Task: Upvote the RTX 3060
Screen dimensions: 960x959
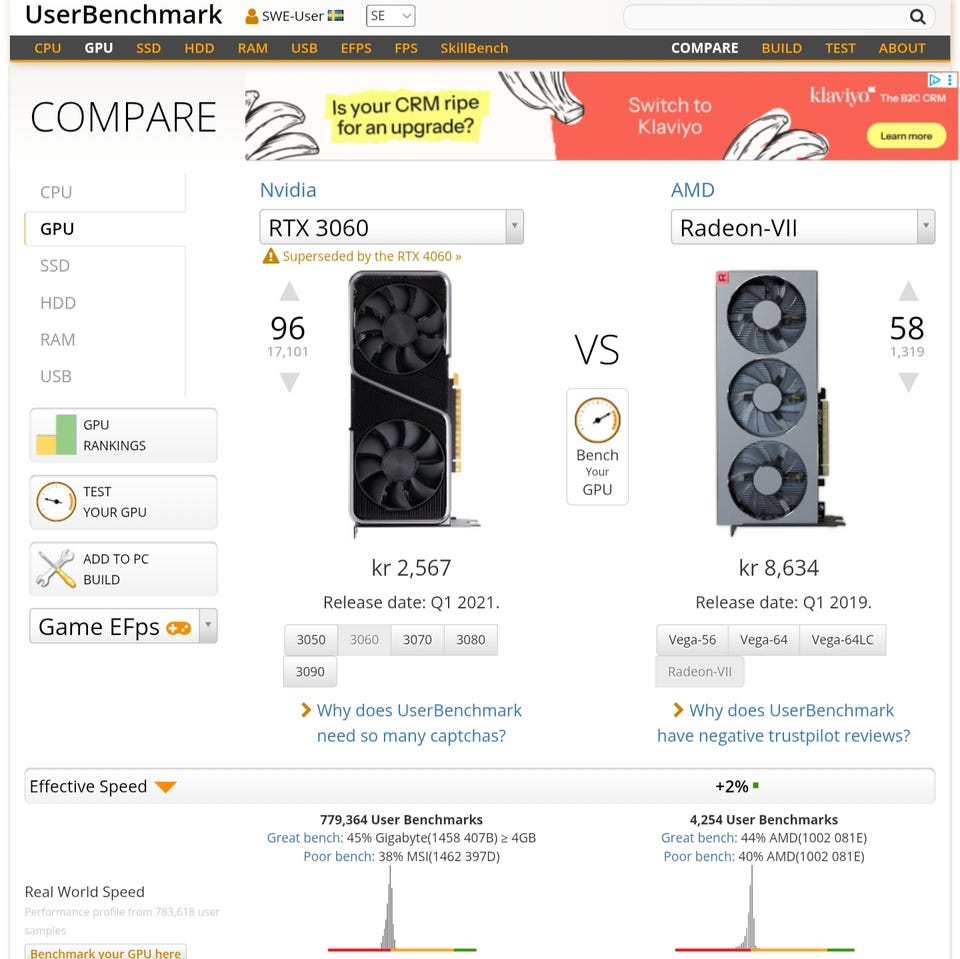Action: click(289, 292)
